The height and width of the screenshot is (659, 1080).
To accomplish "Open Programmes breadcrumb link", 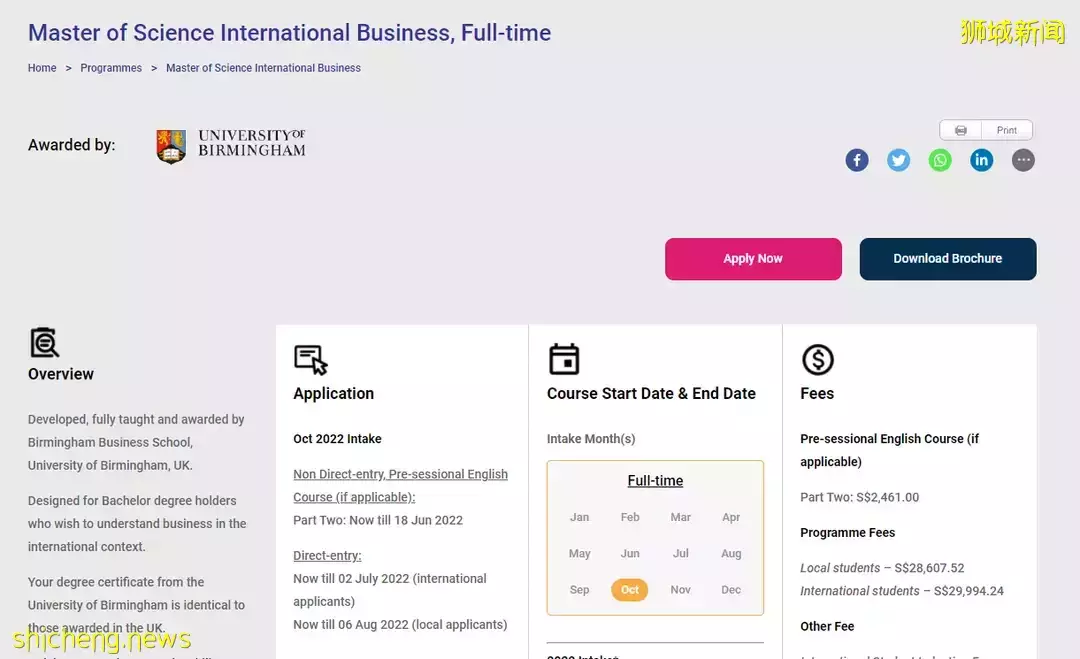I will pyautogui.click(x=111, y=68).
